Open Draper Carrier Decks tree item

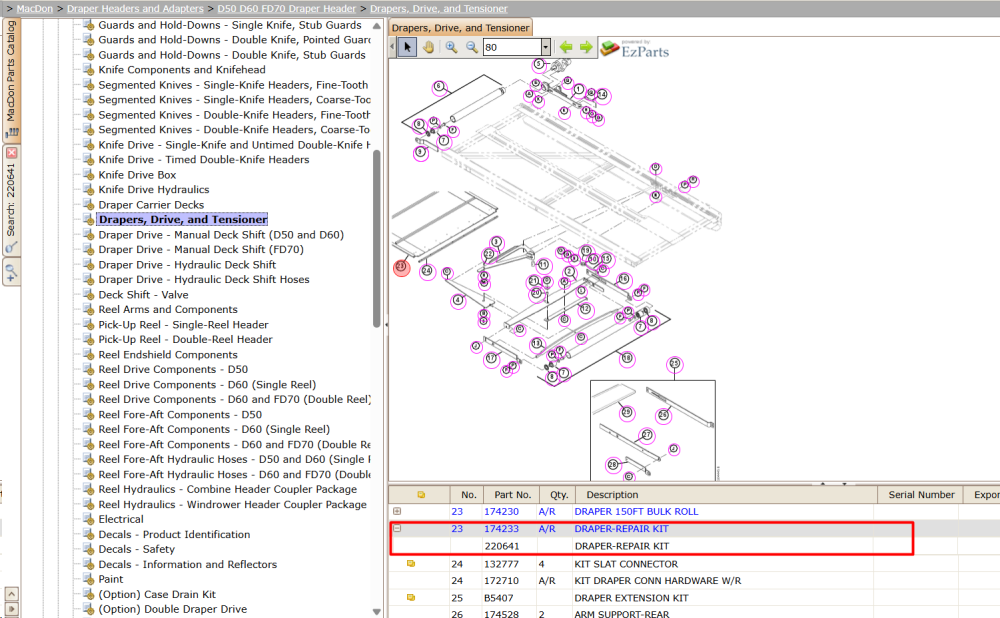click(x=151, y=205)
